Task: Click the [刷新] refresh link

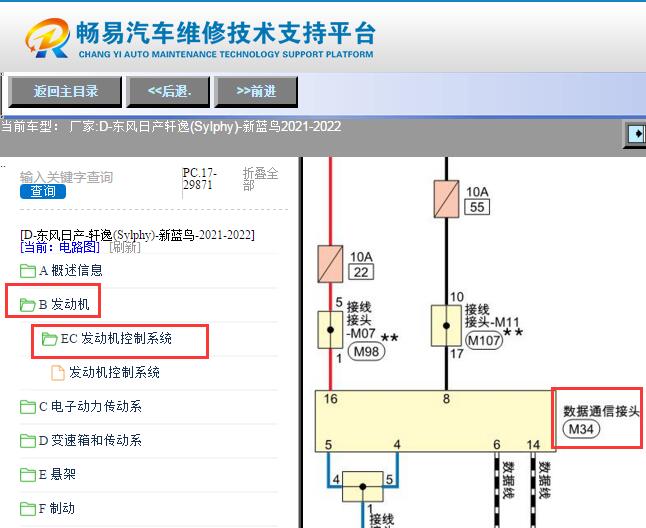Action: click(x=125, y=247)
